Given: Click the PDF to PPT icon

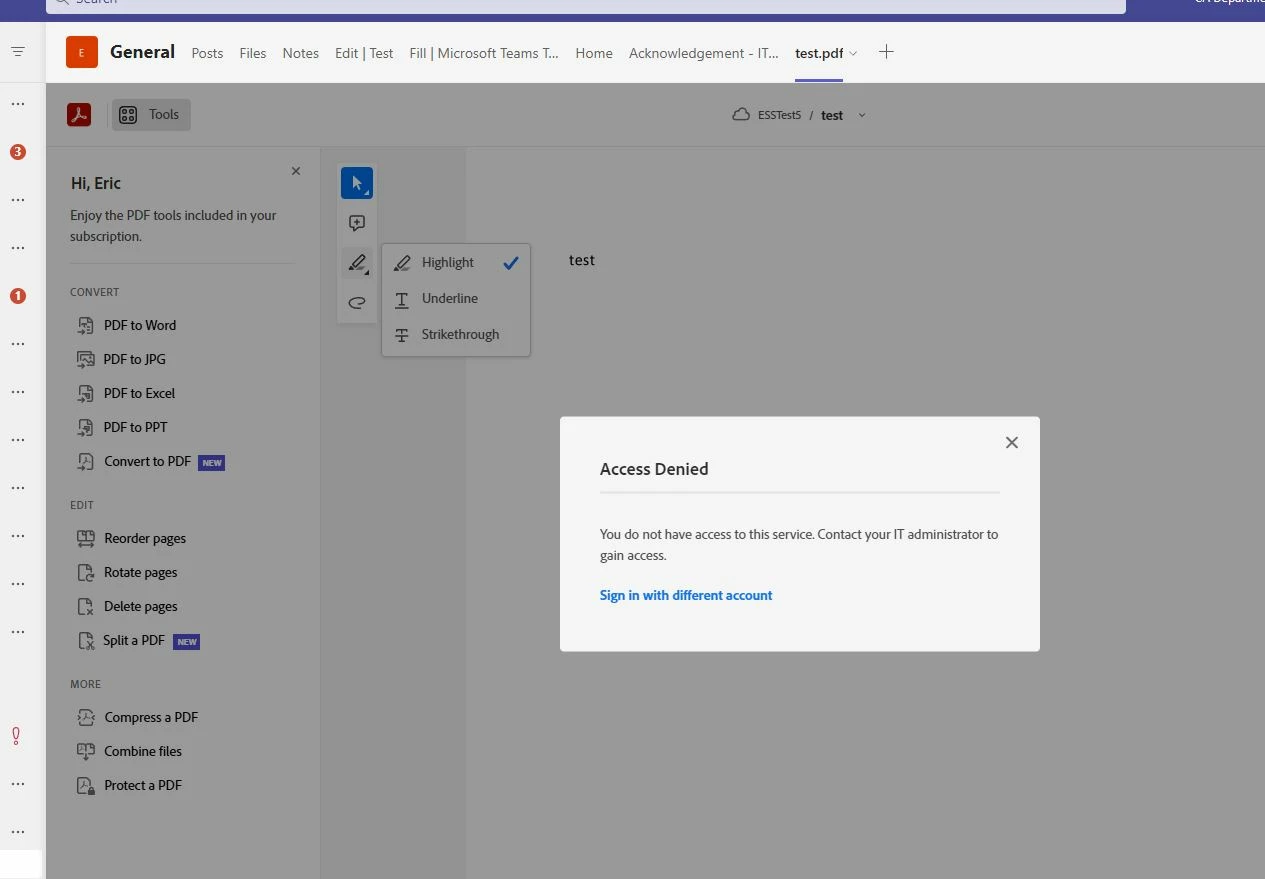Looking at the screenshot, I should click(86, 427).
